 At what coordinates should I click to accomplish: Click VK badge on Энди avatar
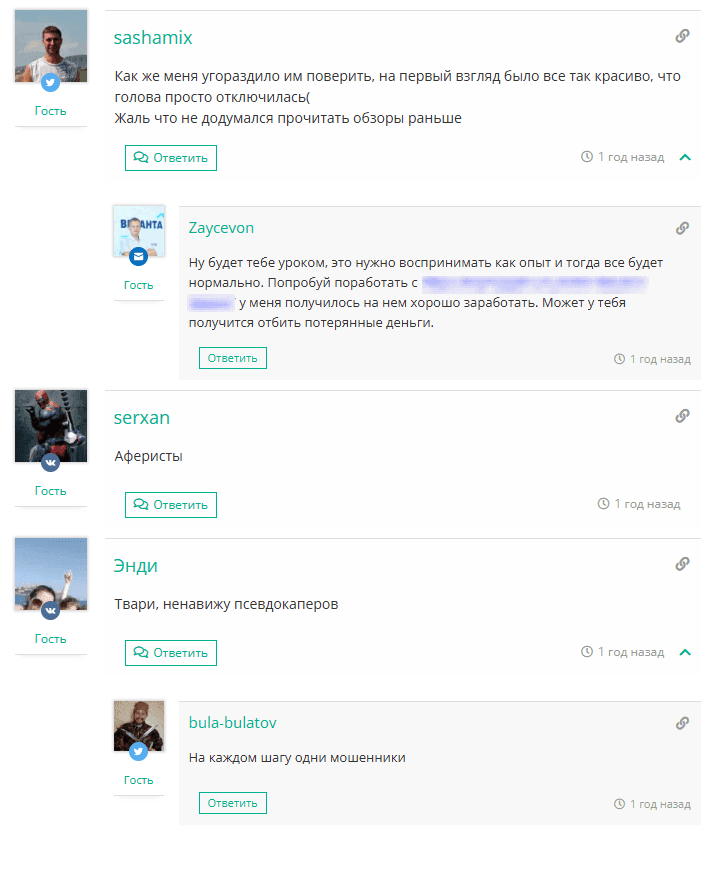(51, 610)
